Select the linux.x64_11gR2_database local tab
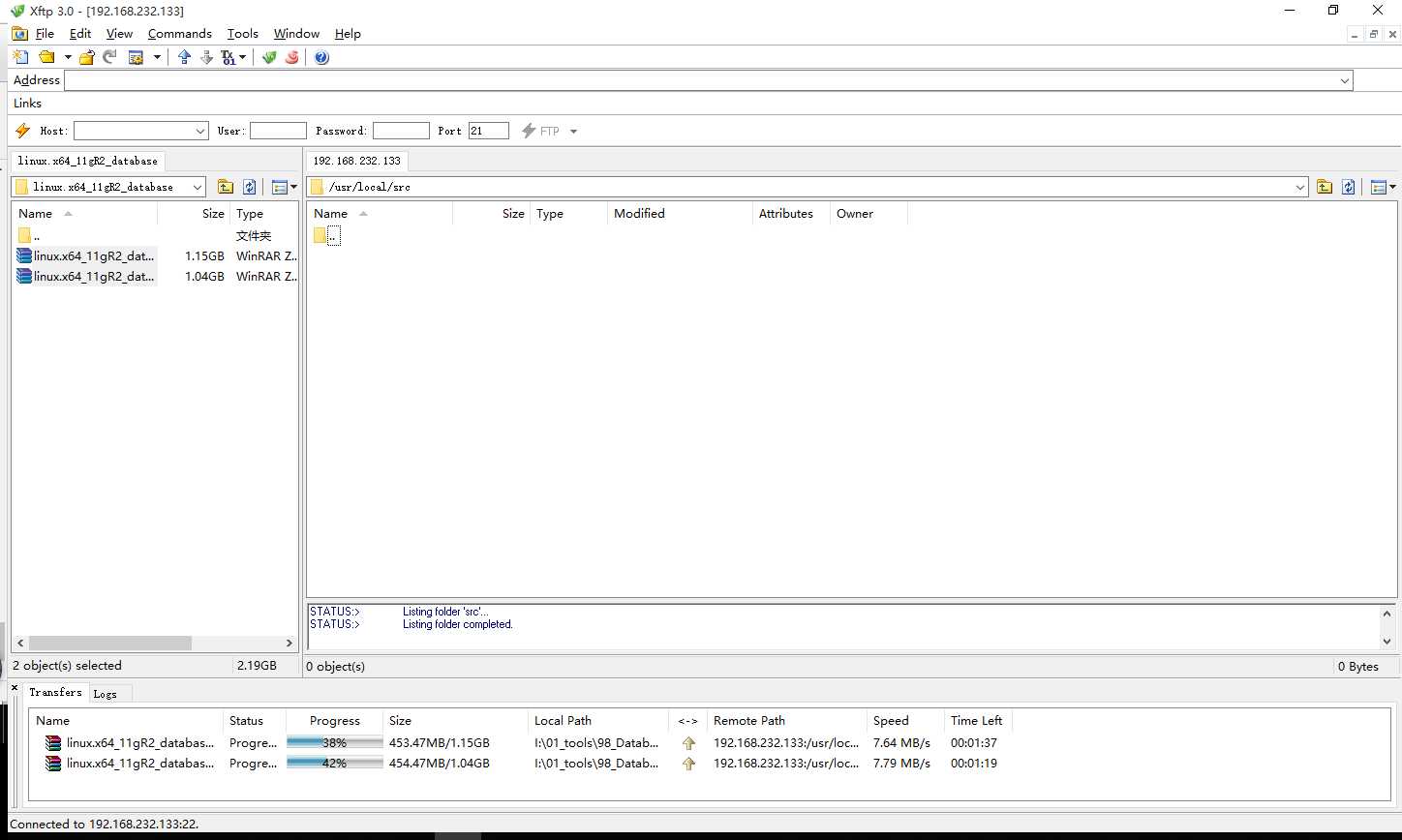The image size is (1402, 840). [87, 161]
